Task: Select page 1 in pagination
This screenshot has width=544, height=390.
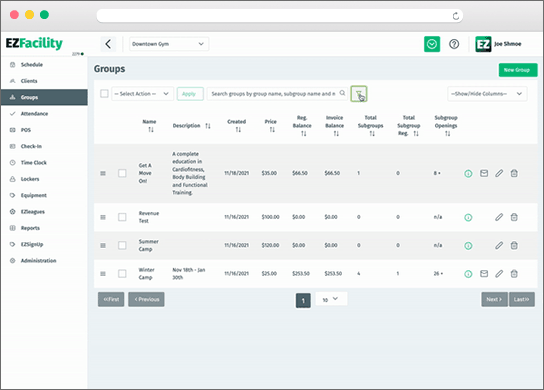Action: pos(303,300)
